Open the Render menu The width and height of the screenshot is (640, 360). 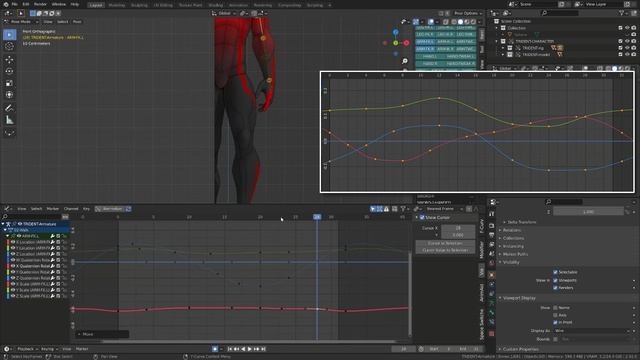point(40,4)
